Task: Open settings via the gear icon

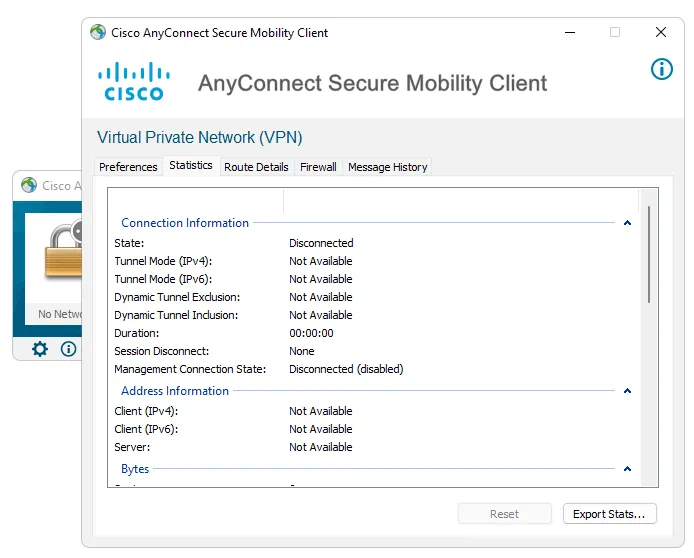Action: point(40,349)
